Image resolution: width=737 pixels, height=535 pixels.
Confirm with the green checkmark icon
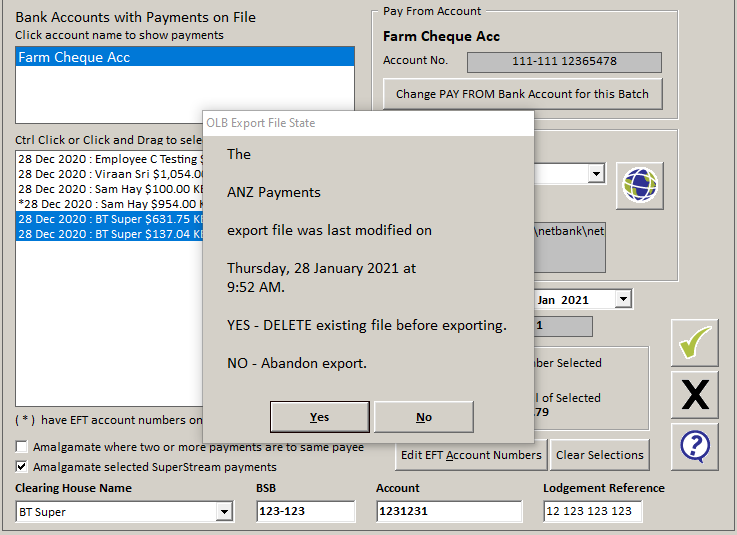695,343
